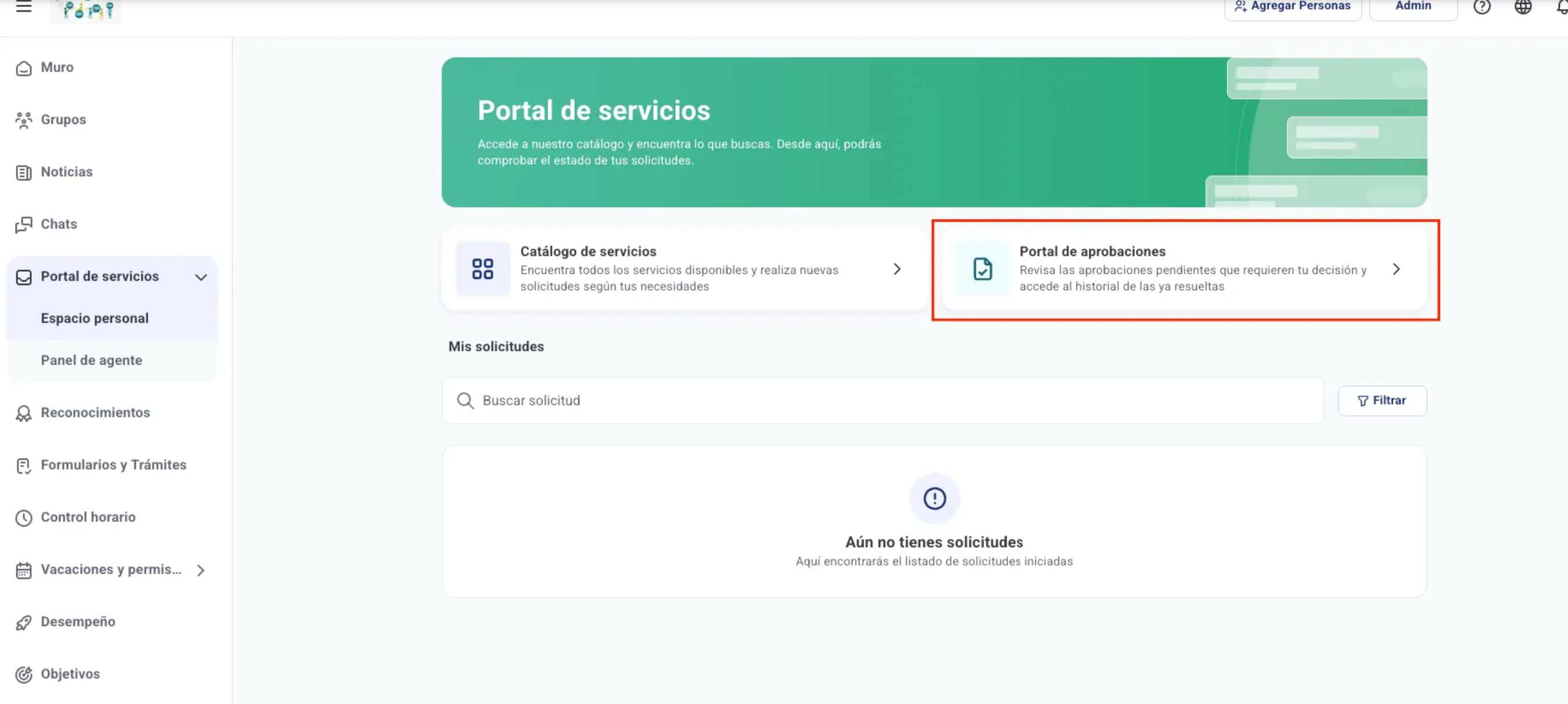Click the Control horario clock icon
The width and height of the screenshot is (1568, 704).
(24, 518)
